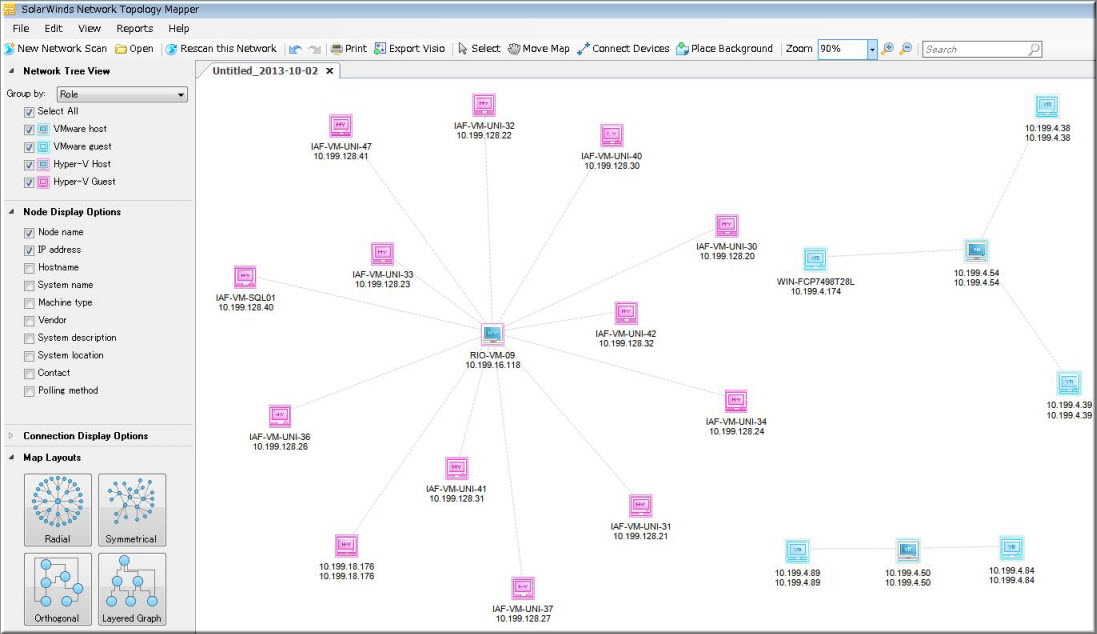Screen dimensions: 1097x634
Task: Select the IAF-VM-UNI-37 node icon
Action: point(523,588)
